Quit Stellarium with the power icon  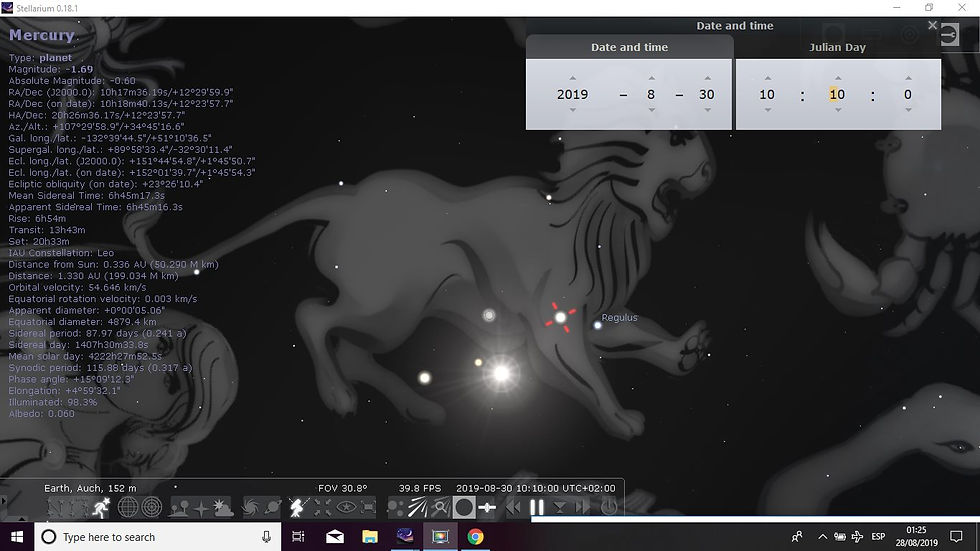[609, 507]
